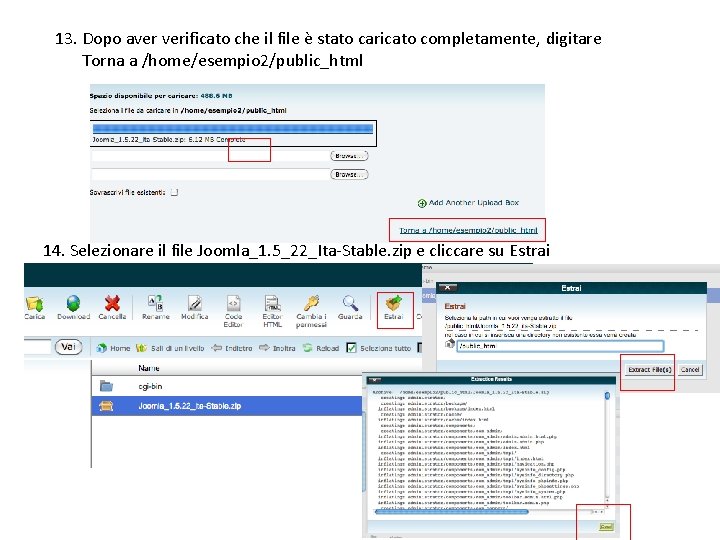Click the Vai button
720x540 pixels.
point(68,347)
